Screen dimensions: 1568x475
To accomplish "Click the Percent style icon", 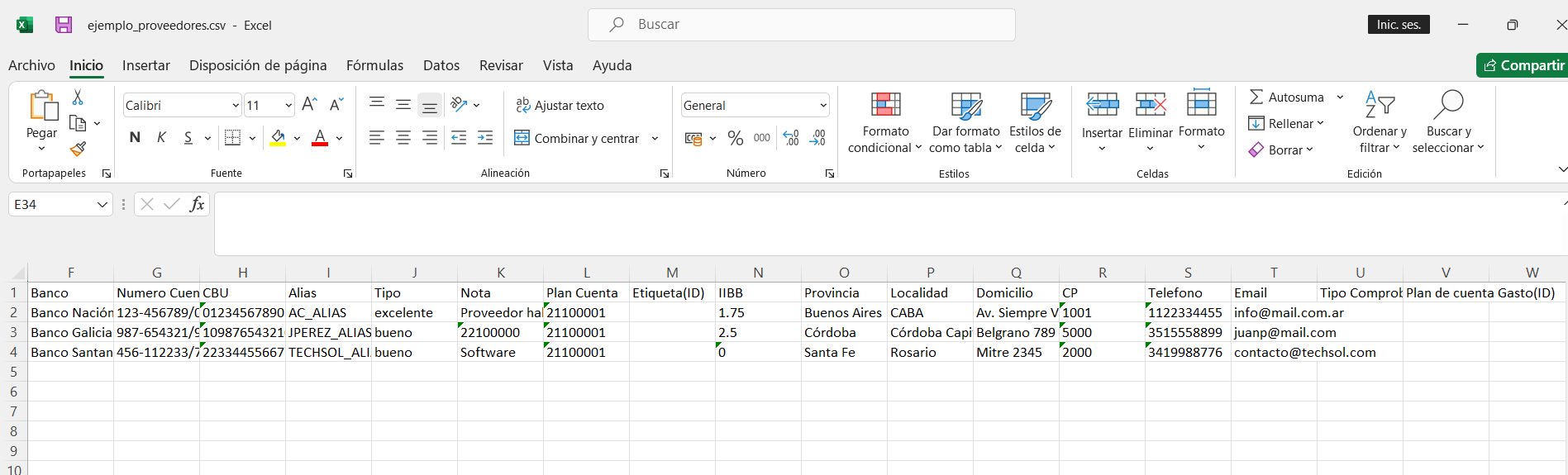I will click(x=735, y=138).
